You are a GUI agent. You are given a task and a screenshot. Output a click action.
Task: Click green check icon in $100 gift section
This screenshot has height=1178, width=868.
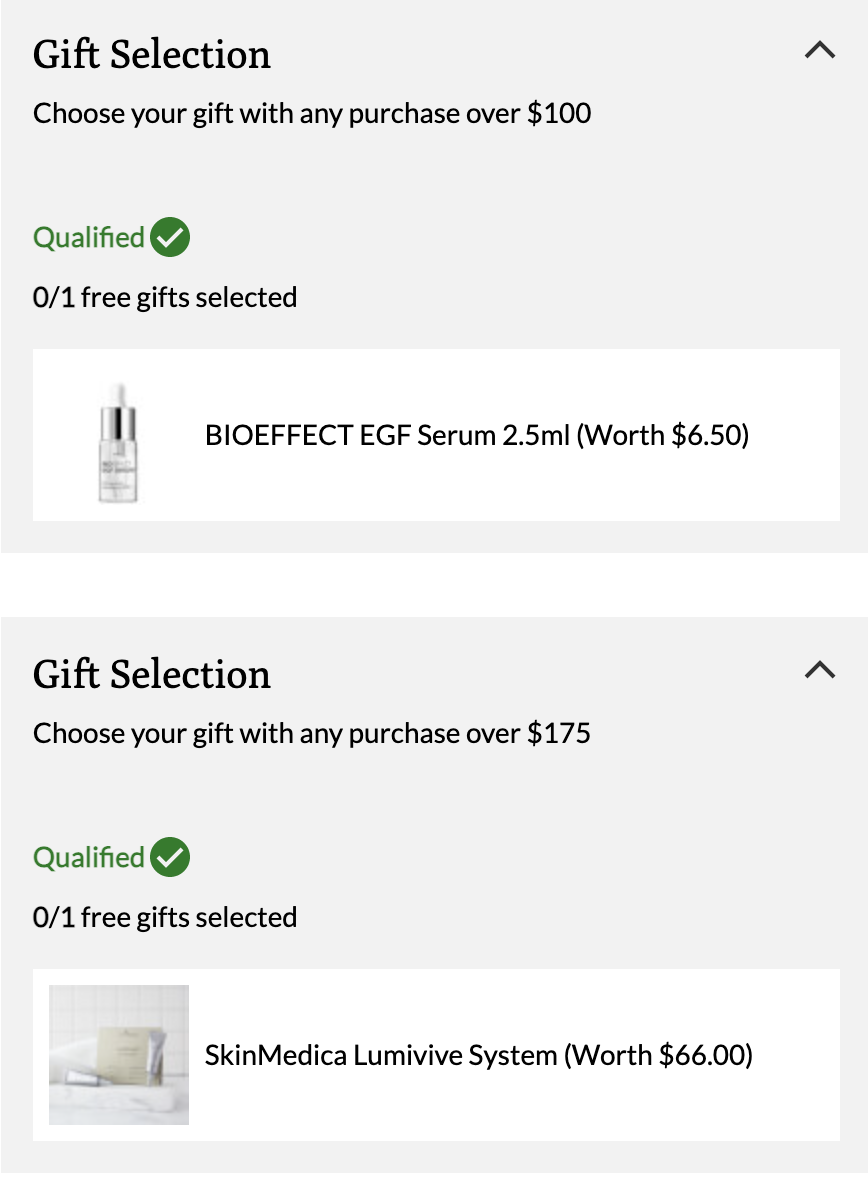170,237
